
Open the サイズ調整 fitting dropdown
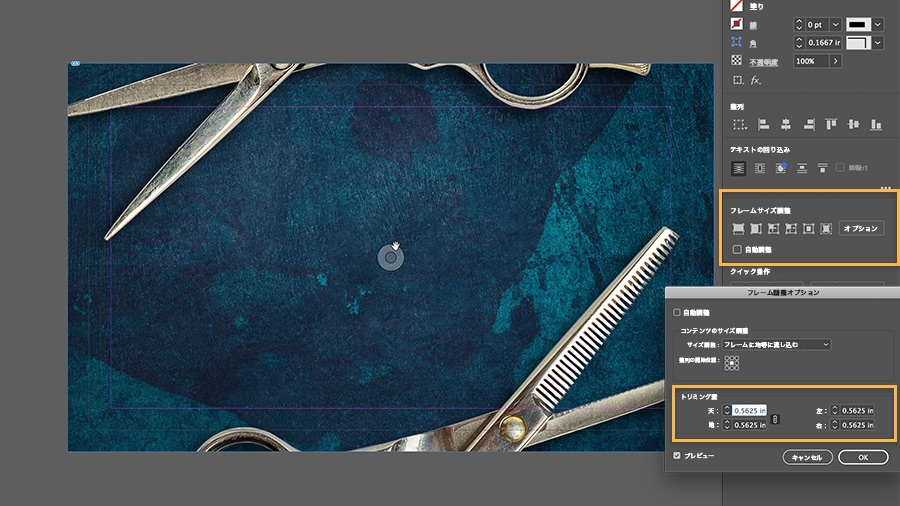click(776, 344)
